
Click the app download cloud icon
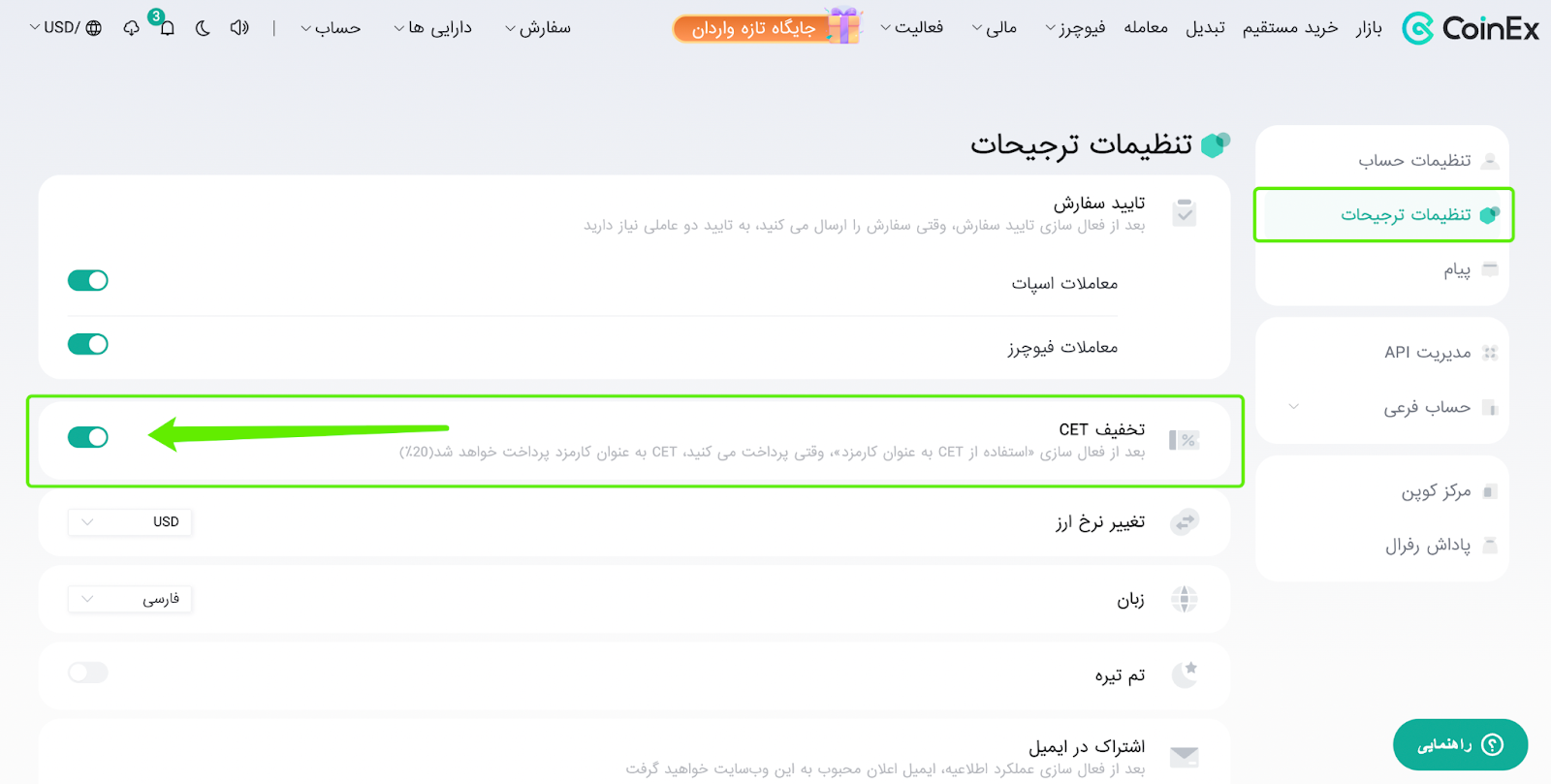pyautogui.click(x=132, y=28)
